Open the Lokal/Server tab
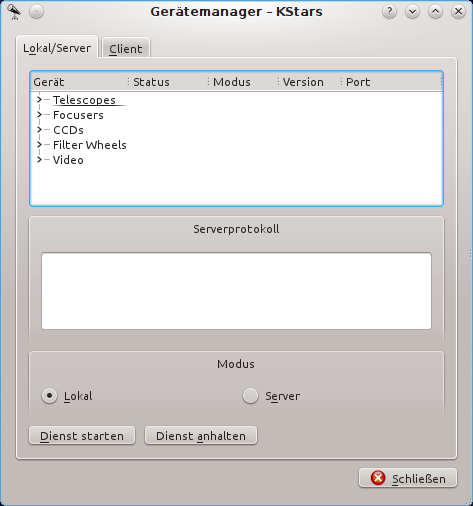 click(x=57, y=47)
